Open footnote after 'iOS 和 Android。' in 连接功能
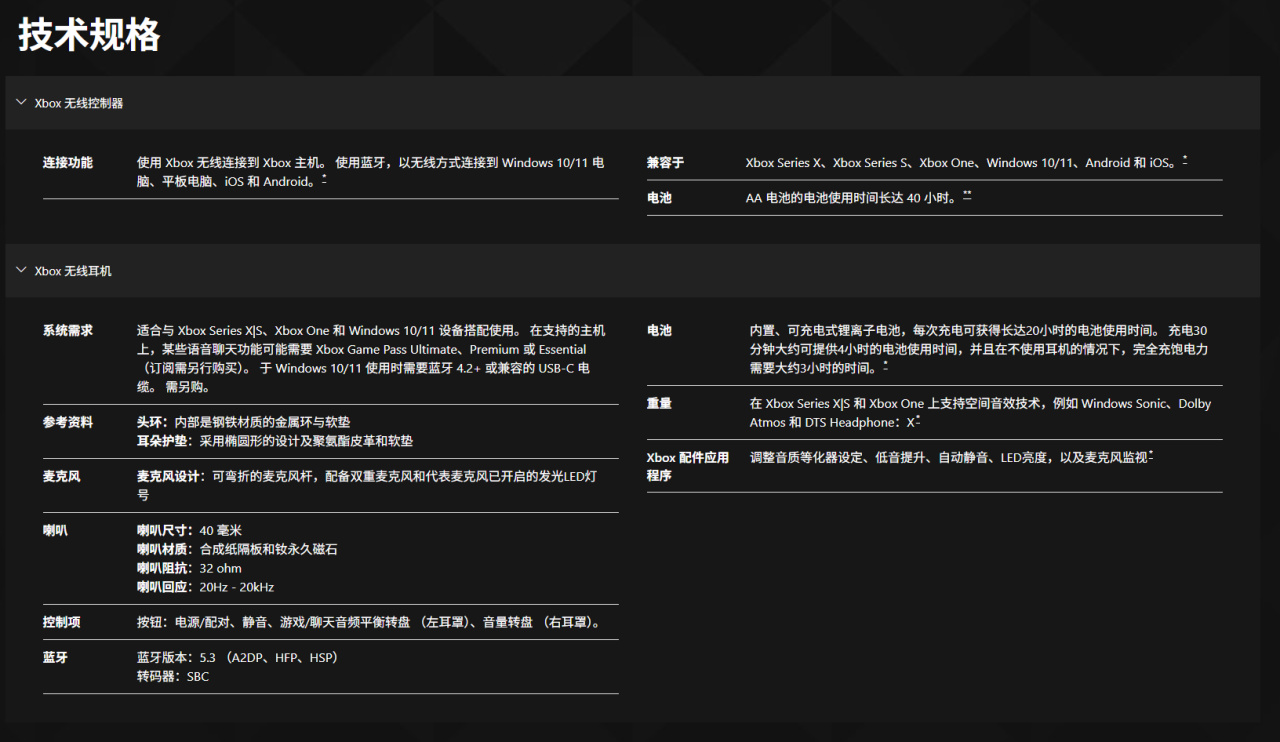The height and width of the screenshot is (742, 1280). pos(324,180)
